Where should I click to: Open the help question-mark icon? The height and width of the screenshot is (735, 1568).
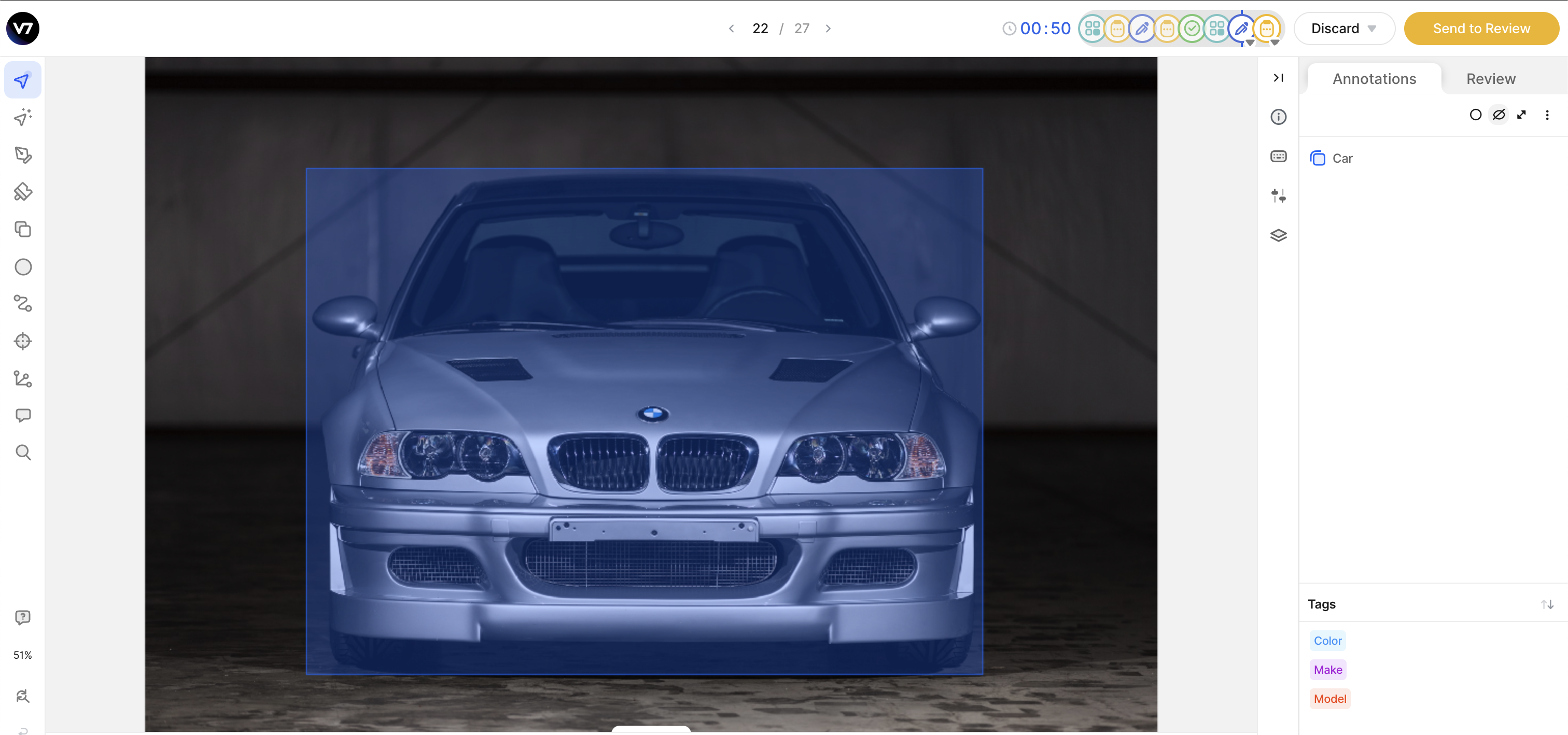click(22, 617)
